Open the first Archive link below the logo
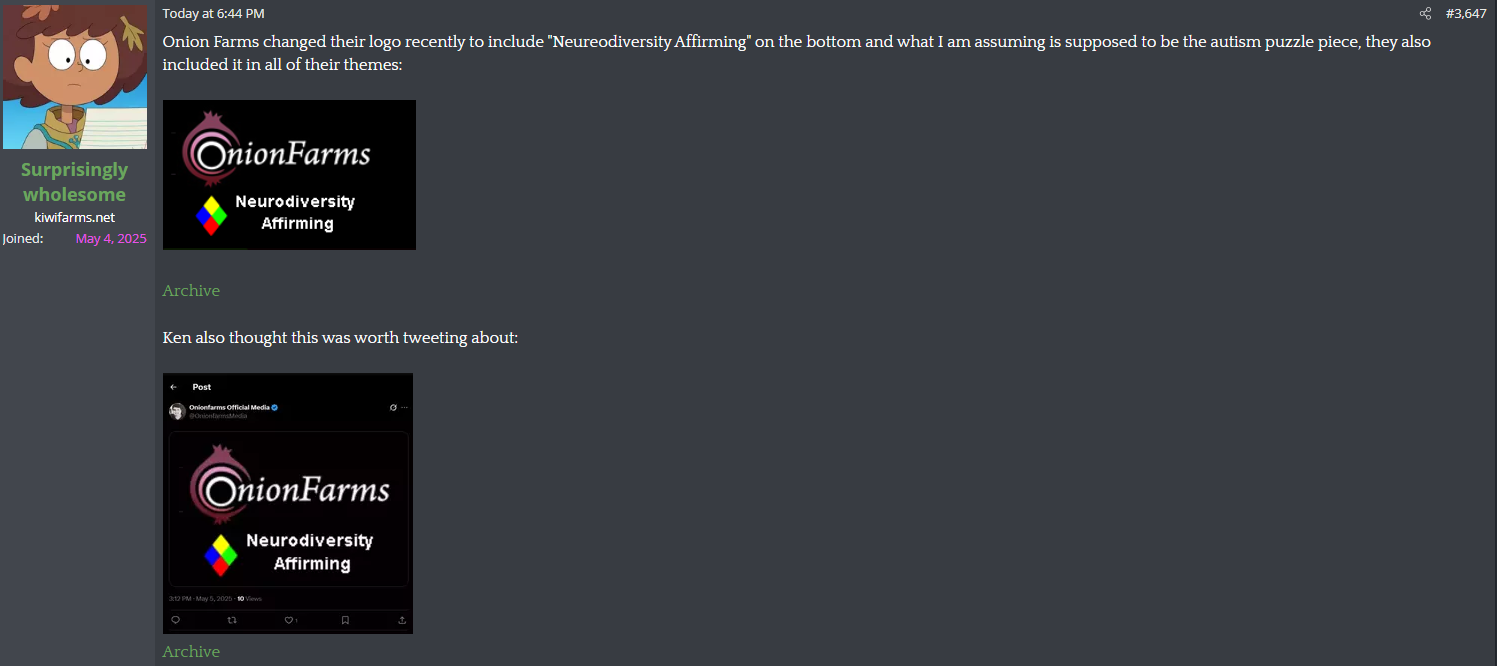 point(191,291)
